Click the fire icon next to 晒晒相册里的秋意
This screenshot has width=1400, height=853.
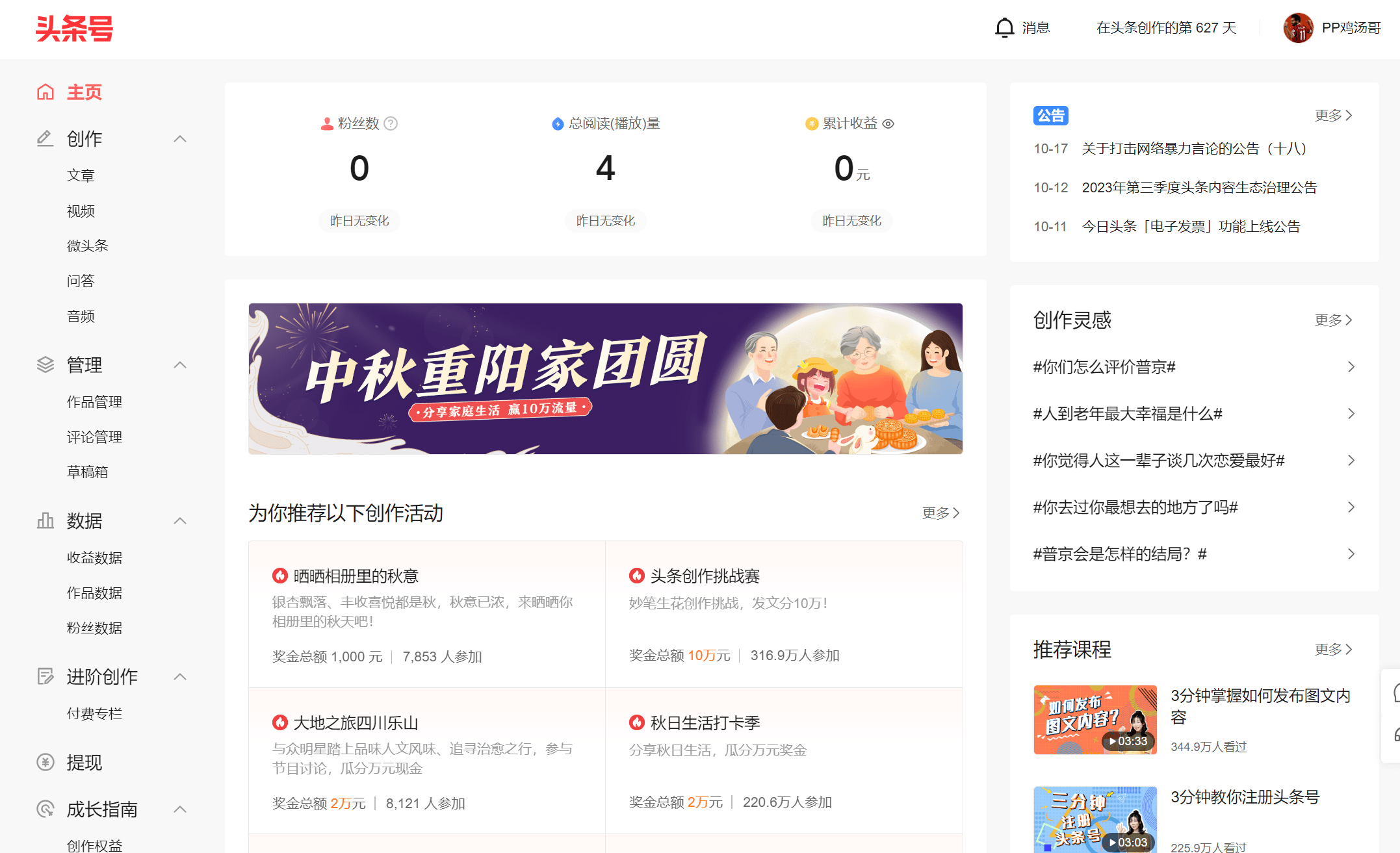click(279, 576)
